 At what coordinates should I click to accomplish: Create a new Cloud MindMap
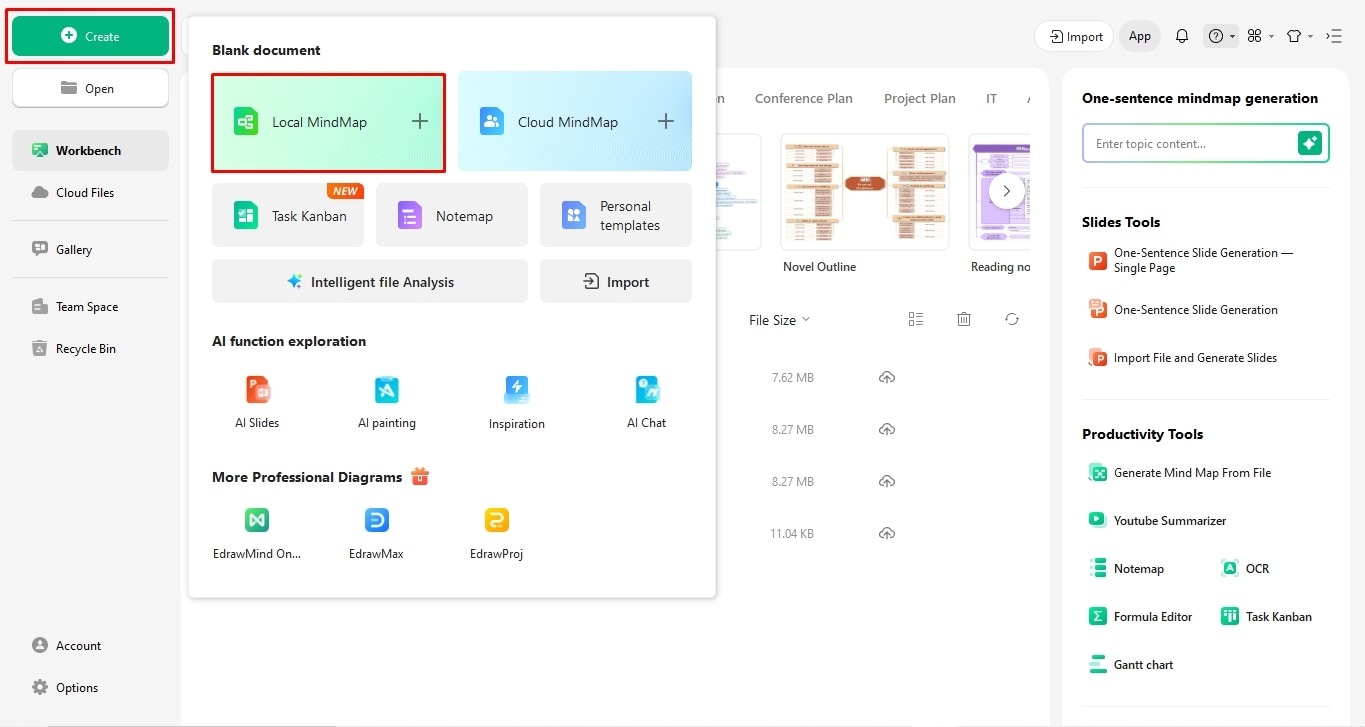point(575,122)
